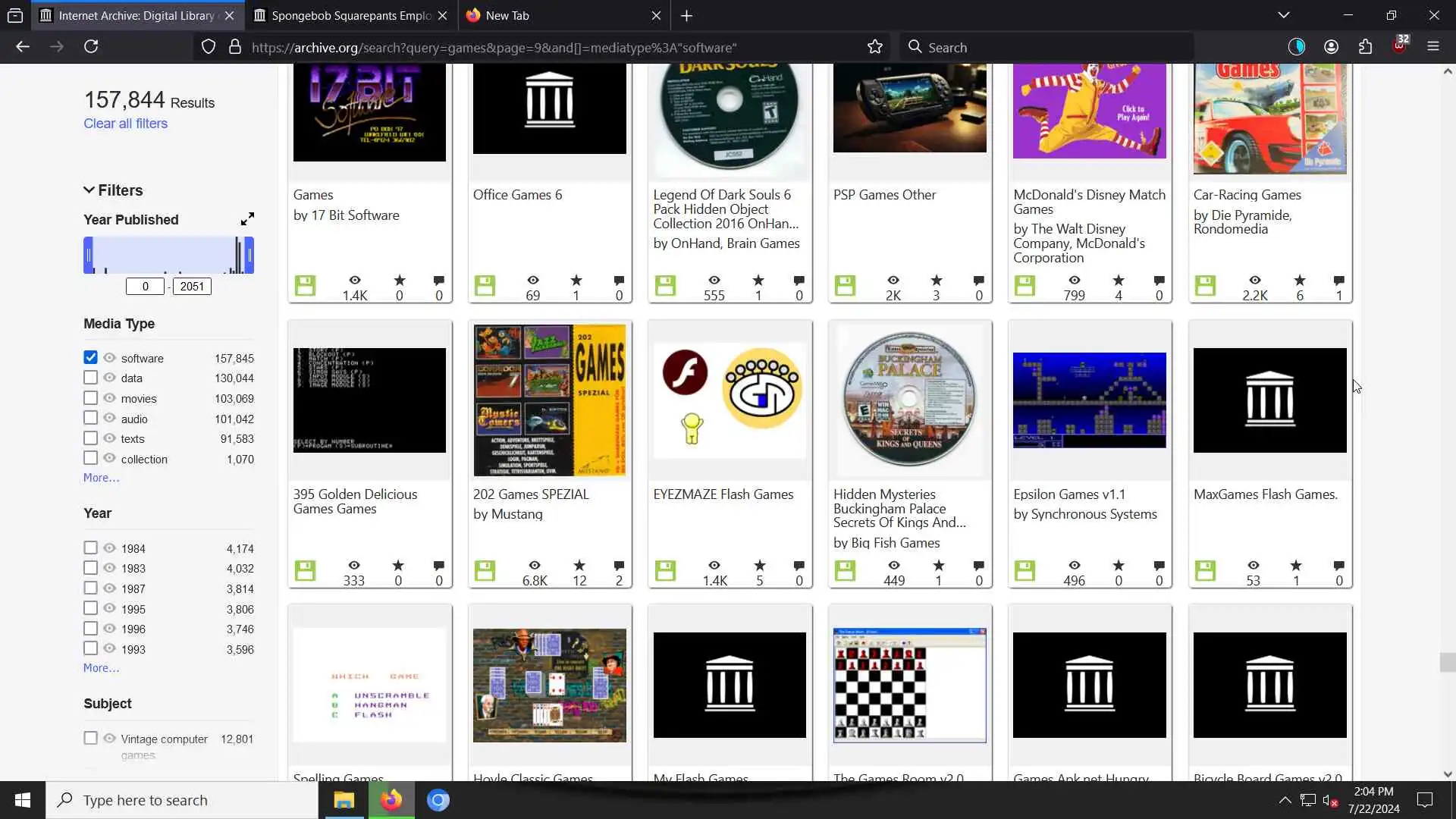Click the site shield tracking protection icon
1456x819 pixels.
pyautogui.click(x=209, y=47)
